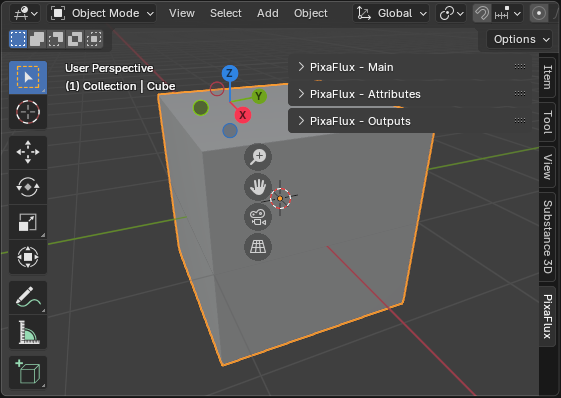
Task: Select the Scale tool
Action: 28,222
